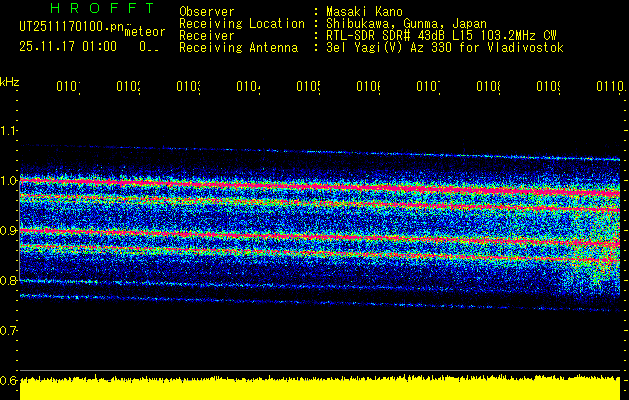Click the Receiving Antenna label
629x400 pixels.
(x=239, y=48)
